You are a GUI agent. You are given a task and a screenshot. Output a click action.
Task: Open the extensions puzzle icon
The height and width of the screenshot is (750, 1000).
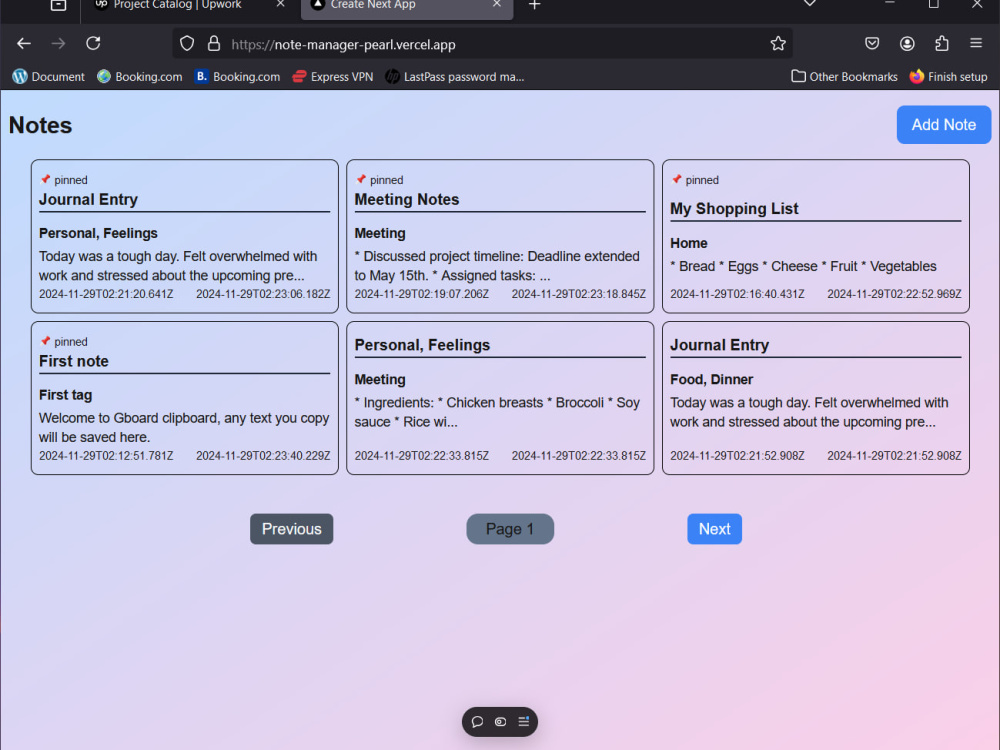click(941, 43)
